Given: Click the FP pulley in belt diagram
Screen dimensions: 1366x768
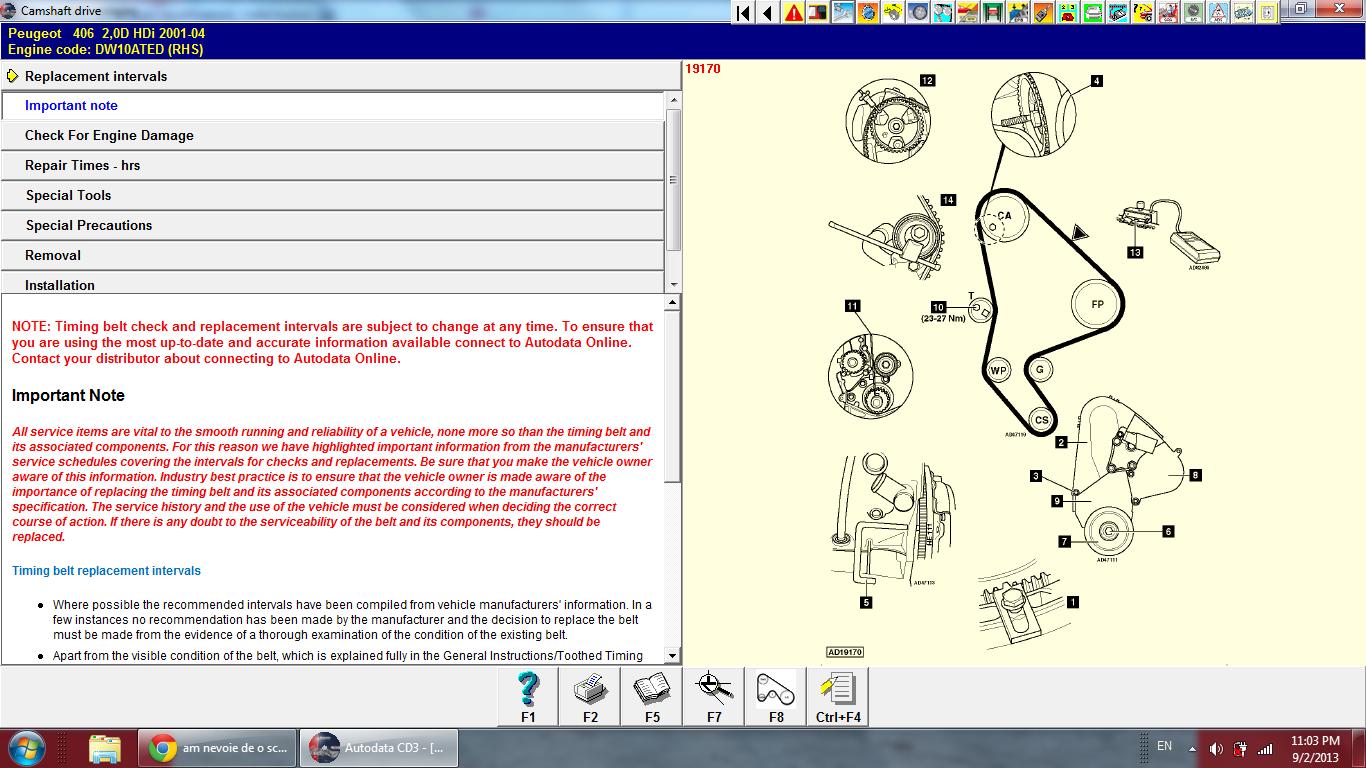Looking at the screenshot, I should tap(1097, 304).
